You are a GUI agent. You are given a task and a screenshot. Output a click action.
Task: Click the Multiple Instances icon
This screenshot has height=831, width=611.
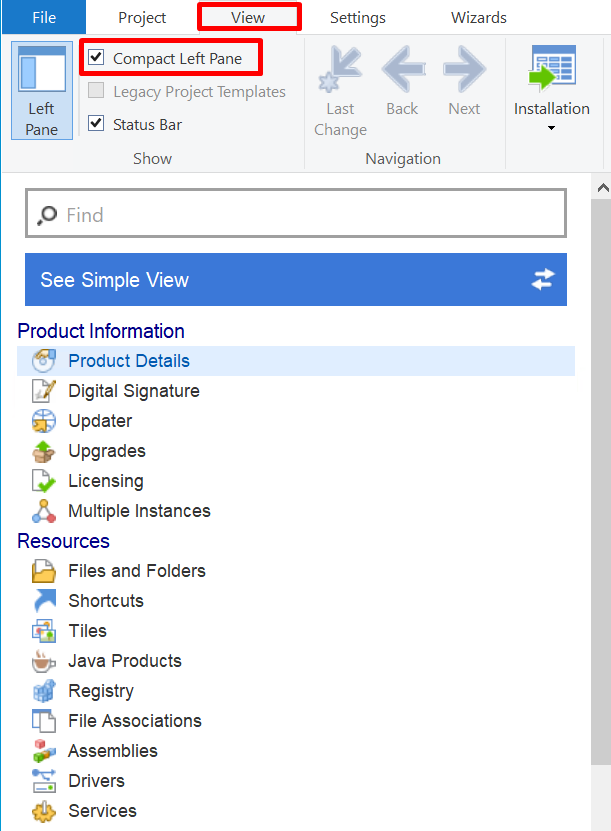tap(43, 511)
